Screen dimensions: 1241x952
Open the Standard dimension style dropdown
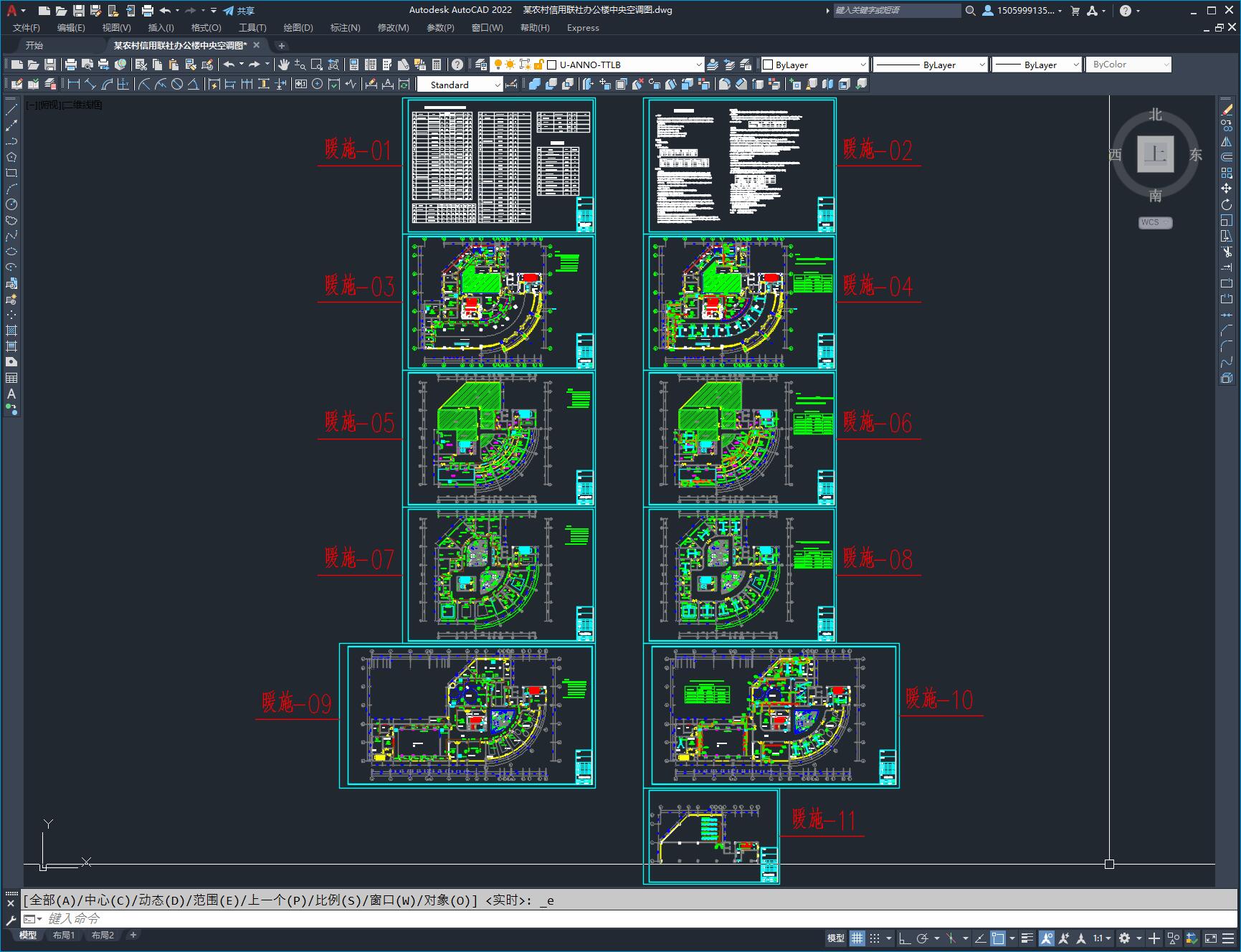point(460,85)
